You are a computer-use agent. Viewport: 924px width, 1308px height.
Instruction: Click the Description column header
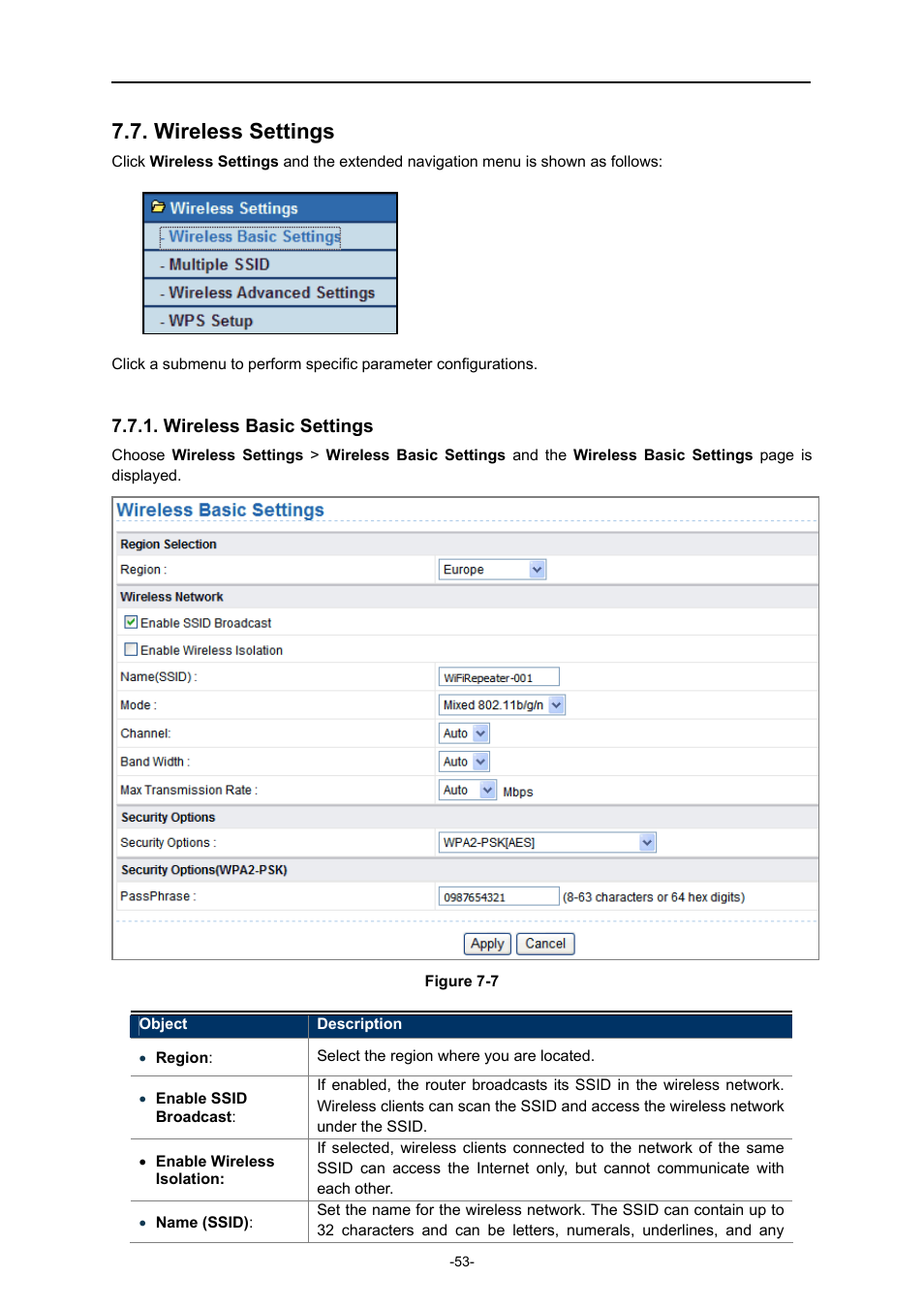[359, 1024]
